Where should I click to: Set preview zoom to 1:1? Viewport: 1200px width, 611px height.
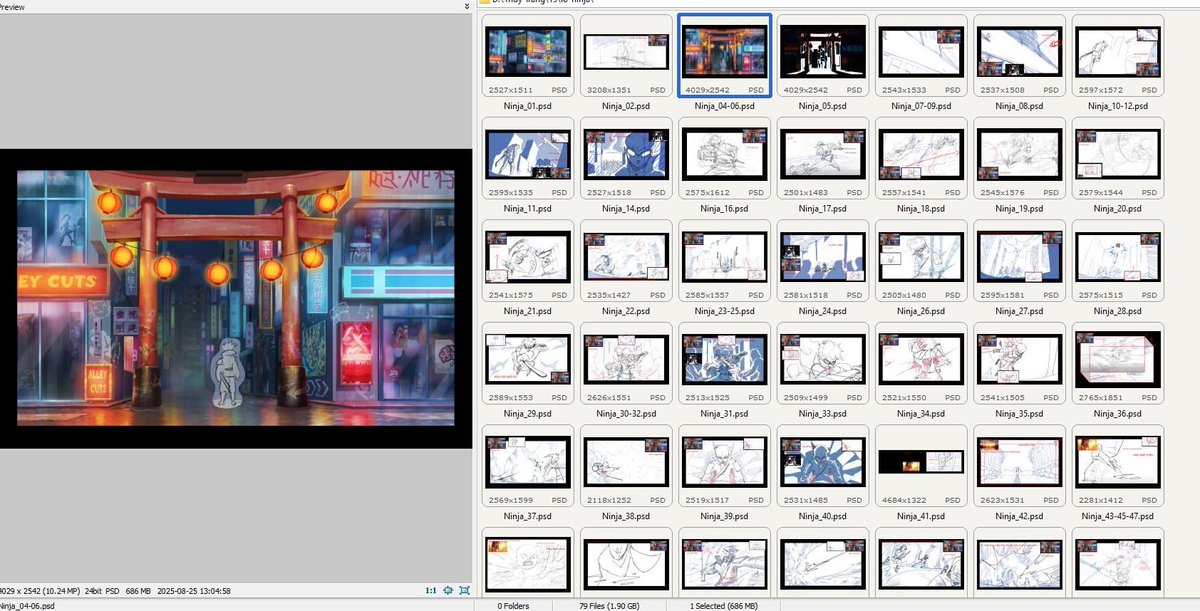(x=431, y=591)
